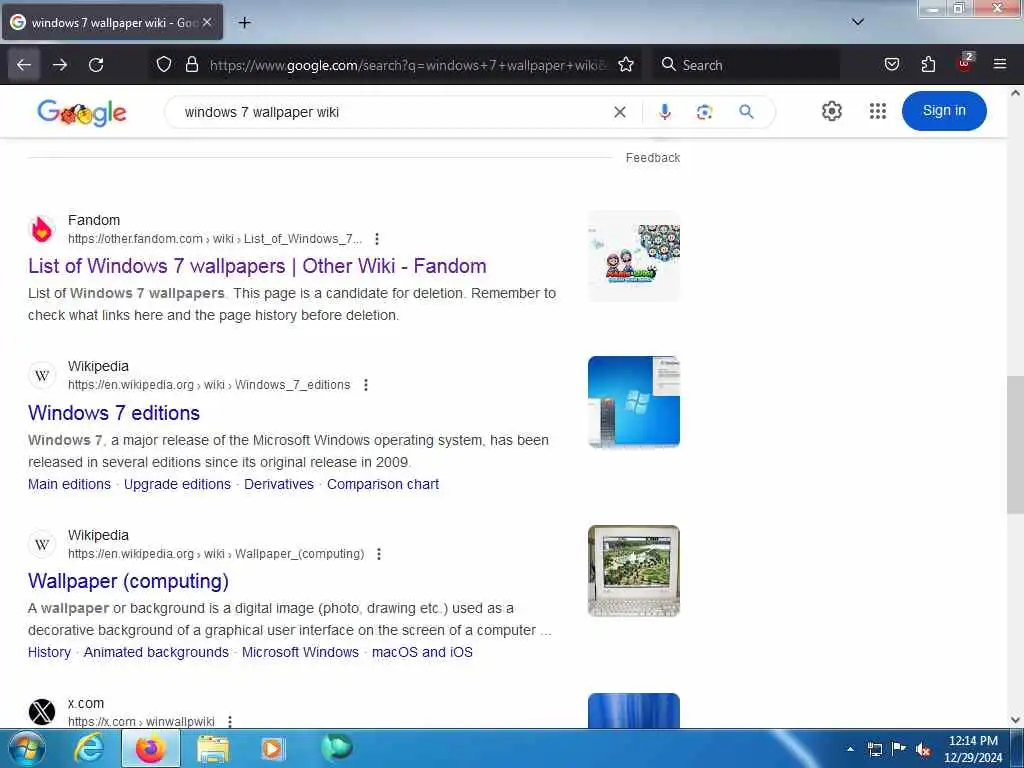
Task: Click the Sign in button
Action: (x=944, y=110)
